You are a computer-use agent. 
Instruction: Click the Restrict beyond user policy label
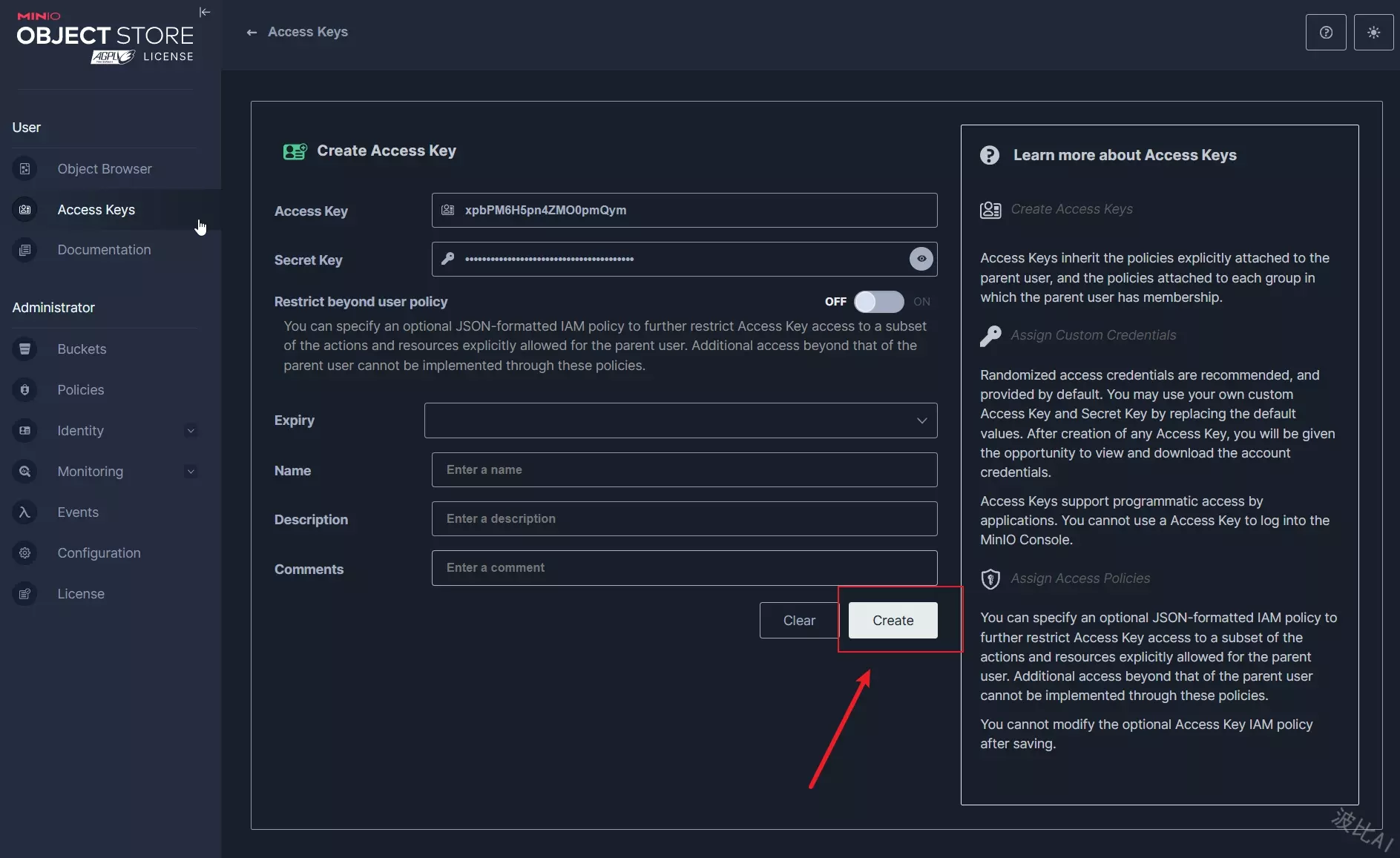pyautogui.click(x=361, y=302)
